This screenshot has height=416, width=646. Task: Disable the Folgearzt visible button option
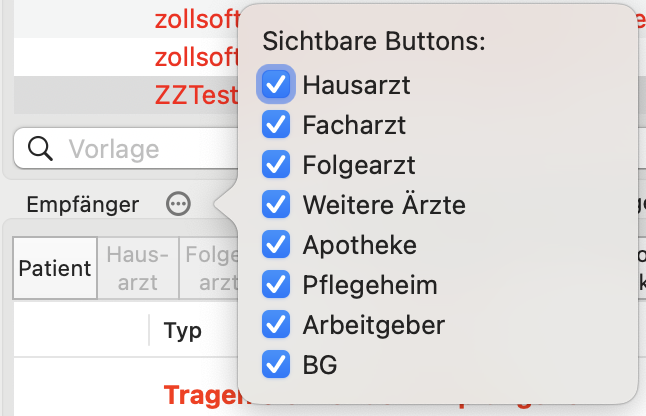(275, 165)
